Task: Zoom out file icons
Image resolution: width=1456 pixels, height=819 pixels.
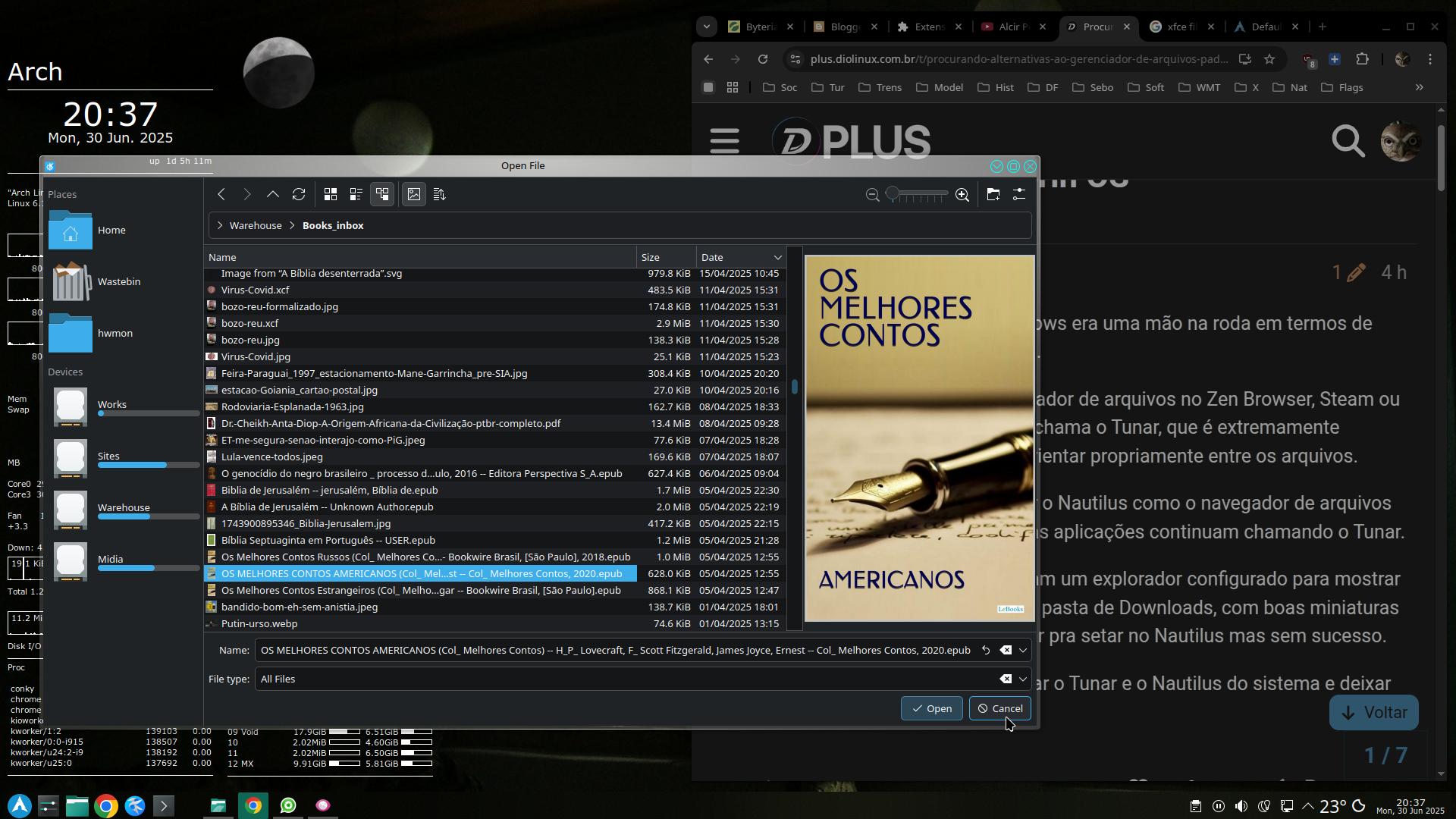Action: point(873,196)
